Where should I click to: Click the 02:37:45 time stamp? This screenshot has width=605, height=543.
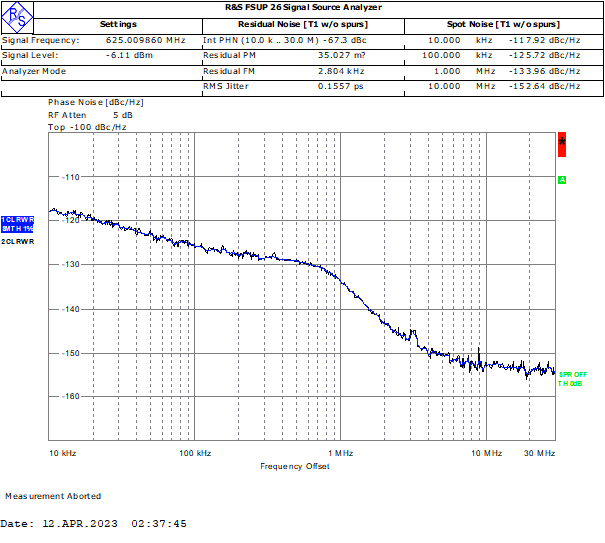tap(159, 524)
